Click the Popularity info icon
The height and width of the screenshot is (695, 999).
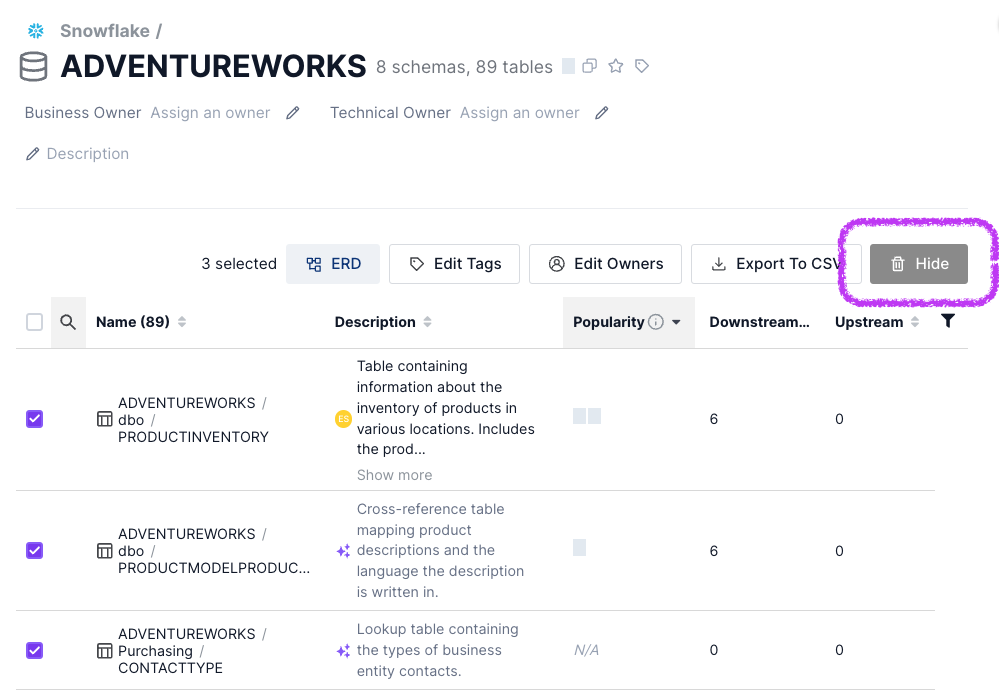pos(656,322)
